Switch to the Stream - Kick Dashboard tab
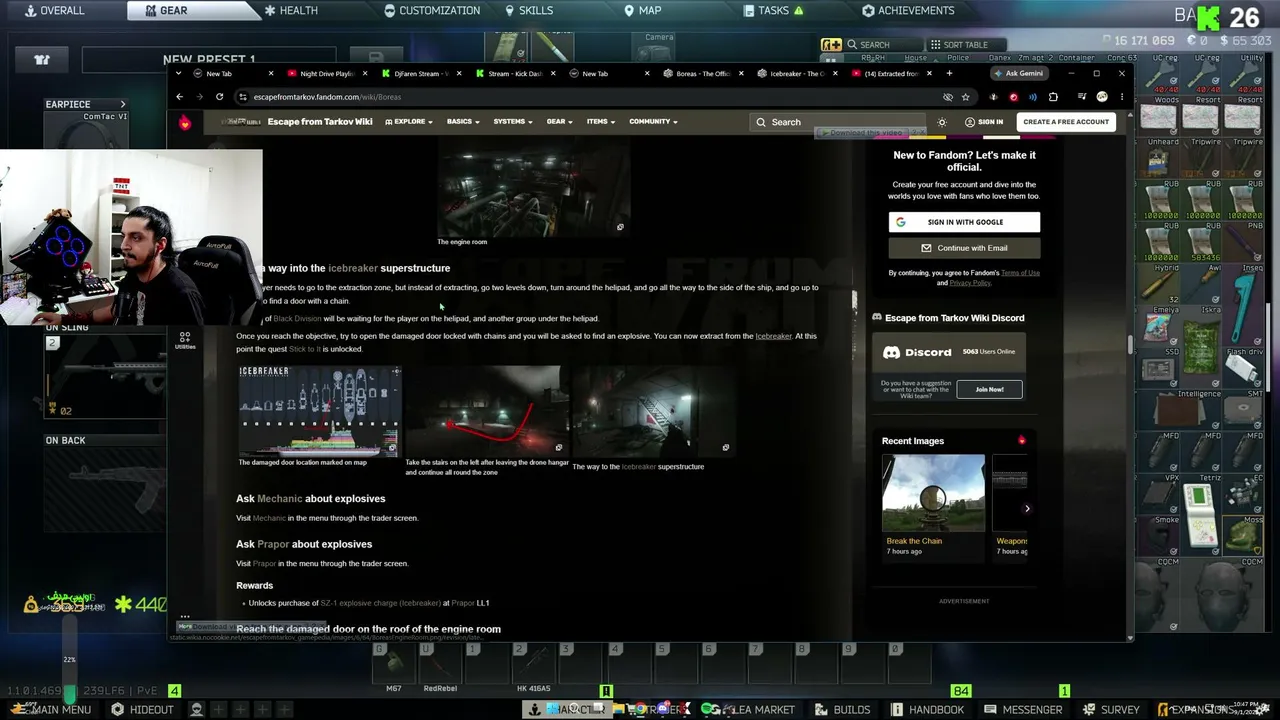 [515, 73]
